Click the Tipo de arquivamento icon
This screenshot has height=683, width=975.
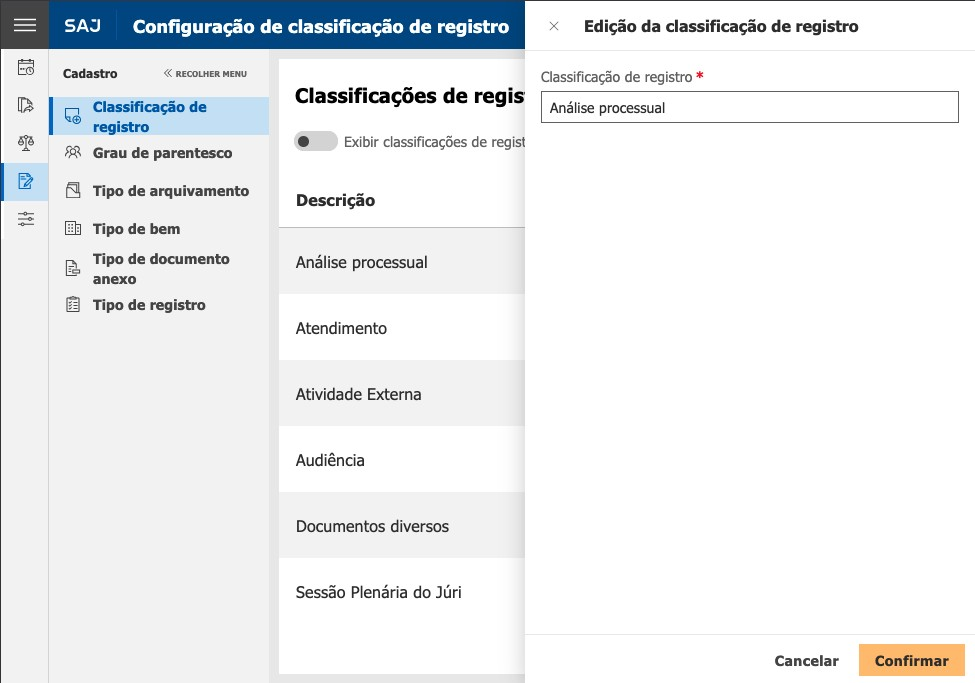(73, 190)
